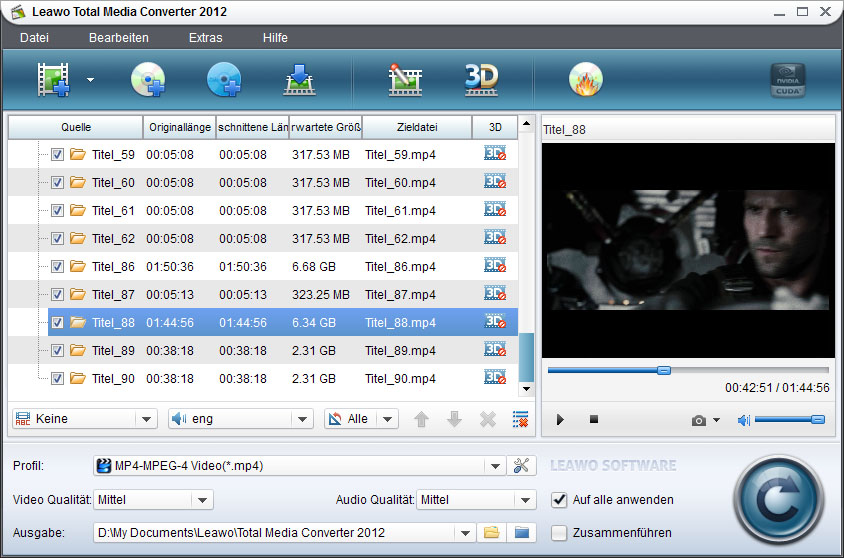Click the volume slider in preview
The width and height of the screenshot is (844, 558).
click(788, 420)
